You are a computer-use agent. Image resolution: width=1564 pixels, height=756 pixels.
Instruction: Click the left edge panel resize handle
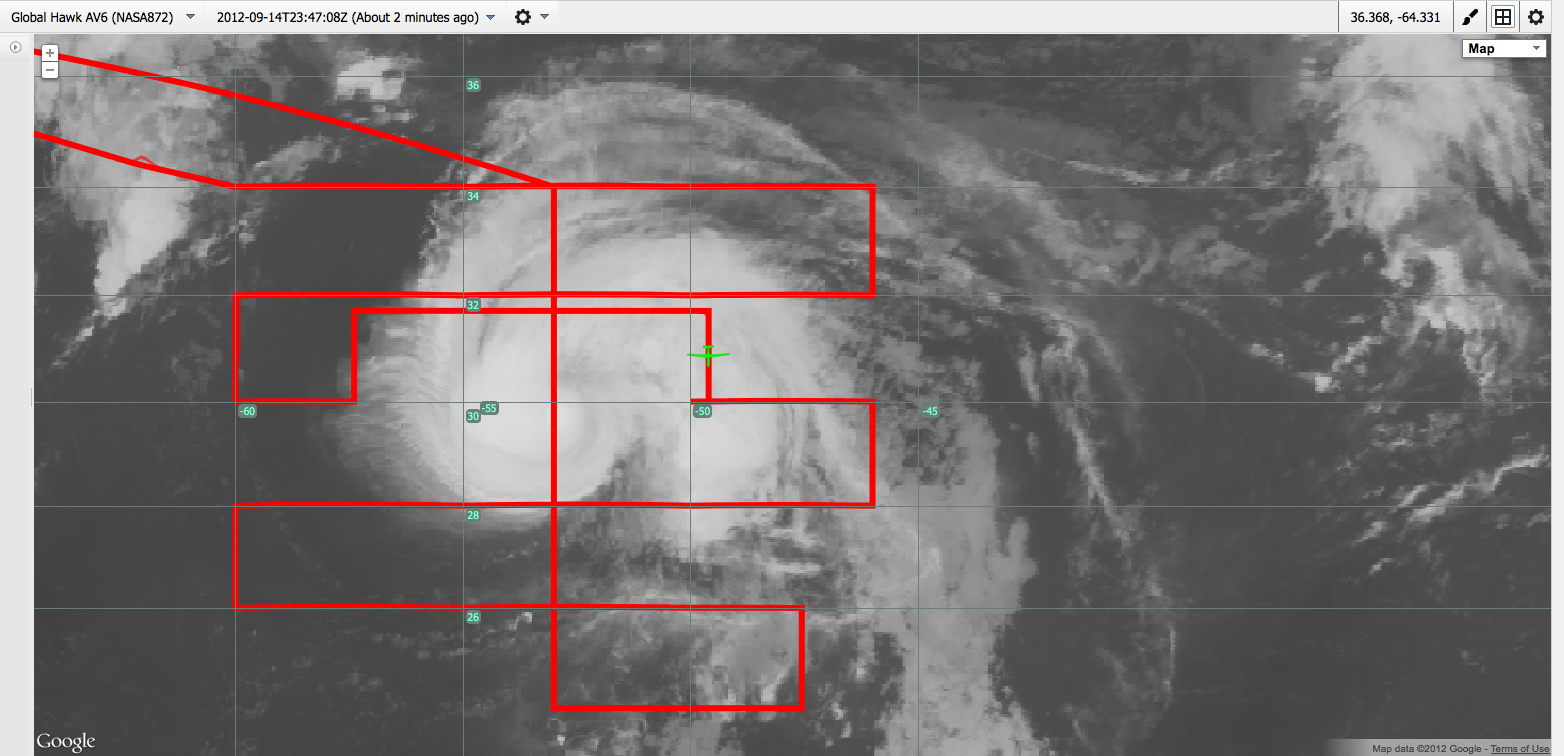(32, 397)
